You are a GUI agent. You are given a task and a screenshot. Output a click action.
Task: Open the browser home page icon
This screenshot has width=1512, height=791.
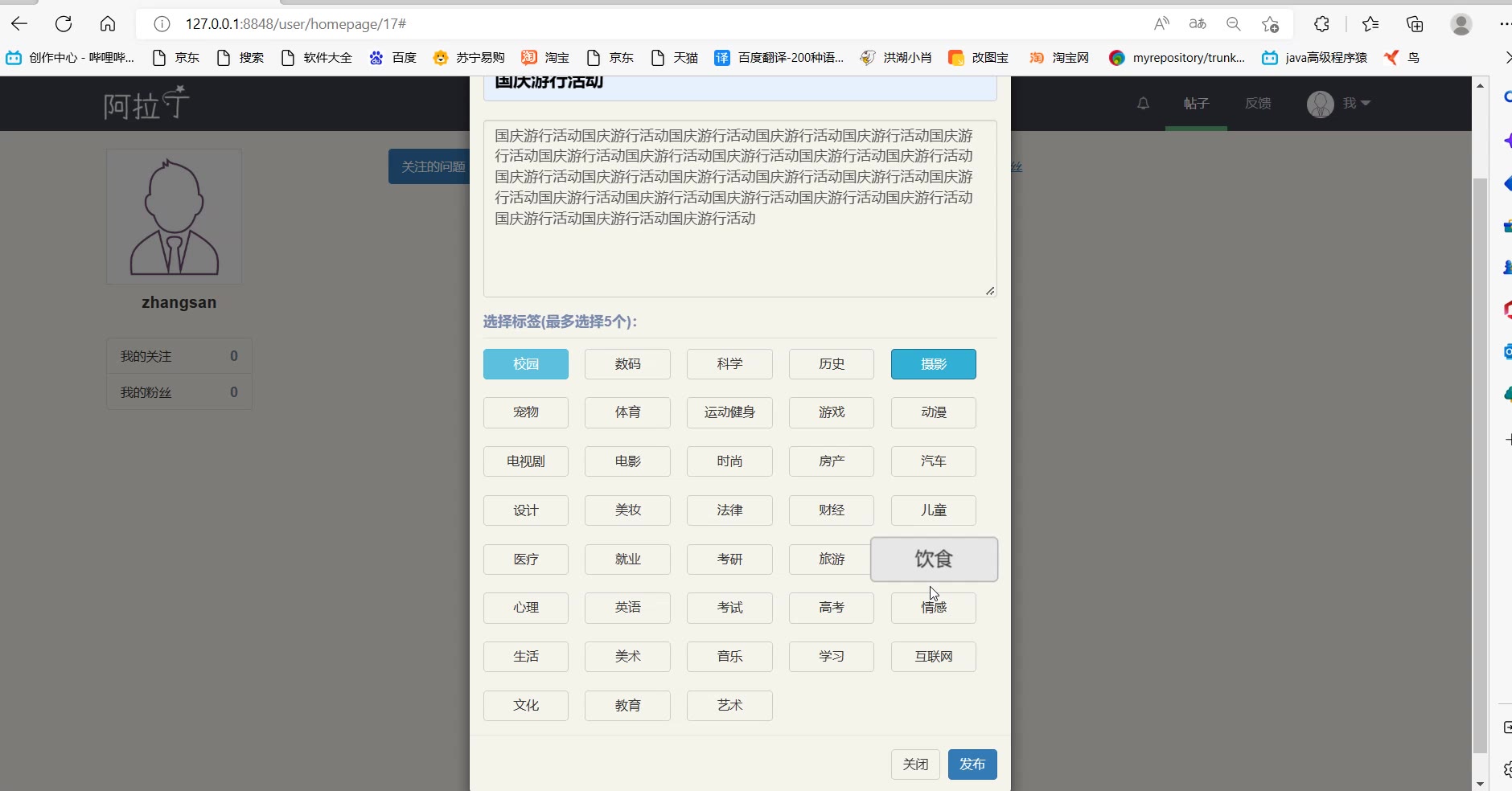pos(108,24)
